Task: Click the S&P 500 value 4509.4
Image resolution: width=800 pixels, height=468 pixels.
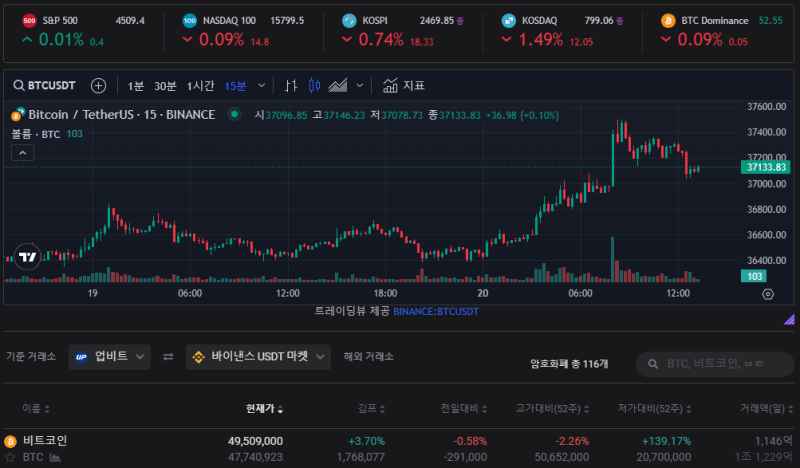Action: coord(130,21)
